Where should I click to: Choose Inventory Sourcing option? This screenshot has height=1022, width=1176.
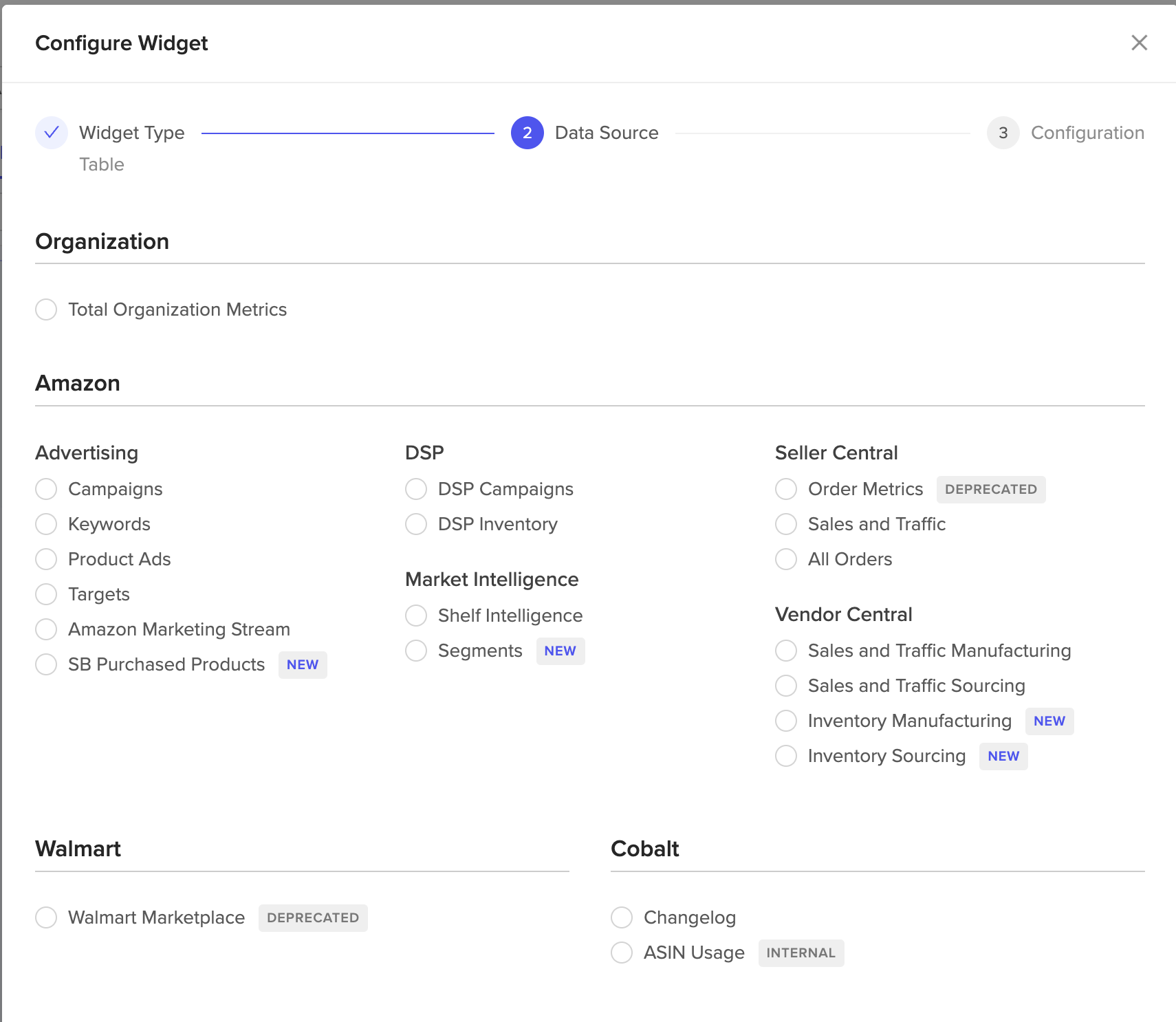point(786,756)
